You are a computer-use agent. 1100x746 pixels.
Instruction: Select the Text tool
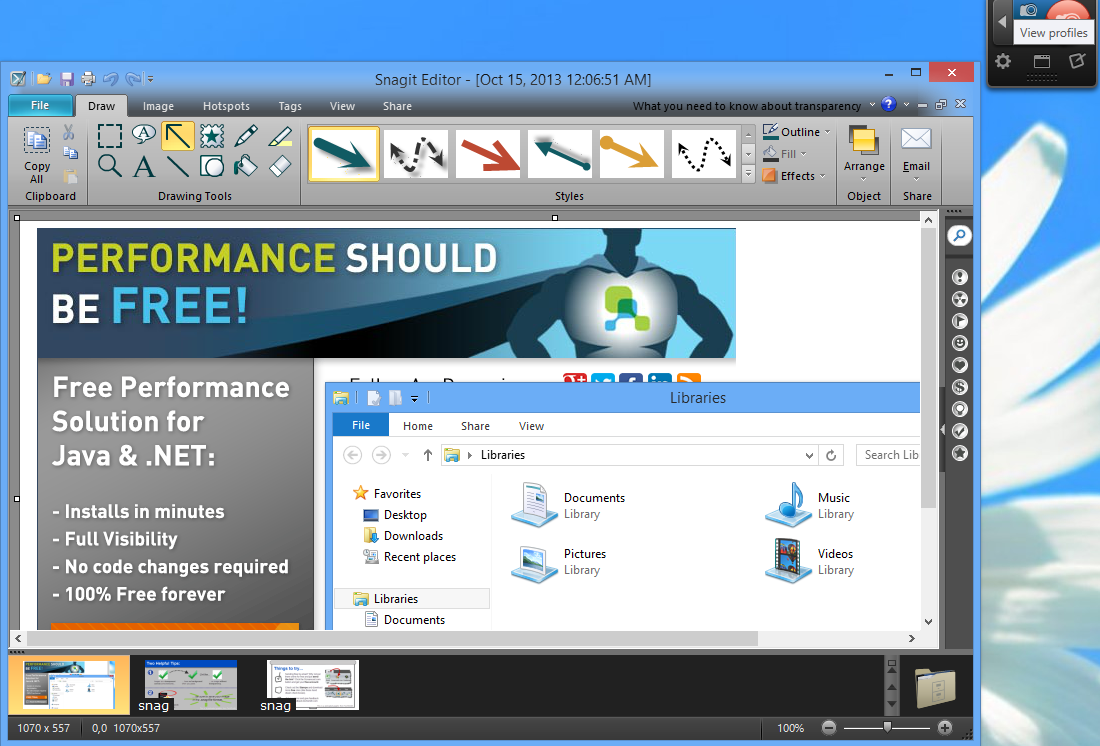[145, 166]
